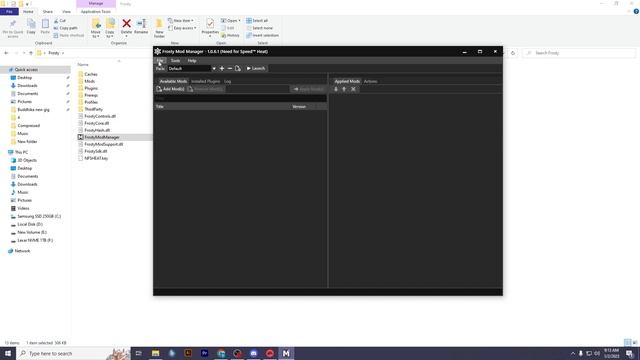640x360 pixels.
Task: Click the Copy icon in Clipboard group
Action: tap(31, 24)
